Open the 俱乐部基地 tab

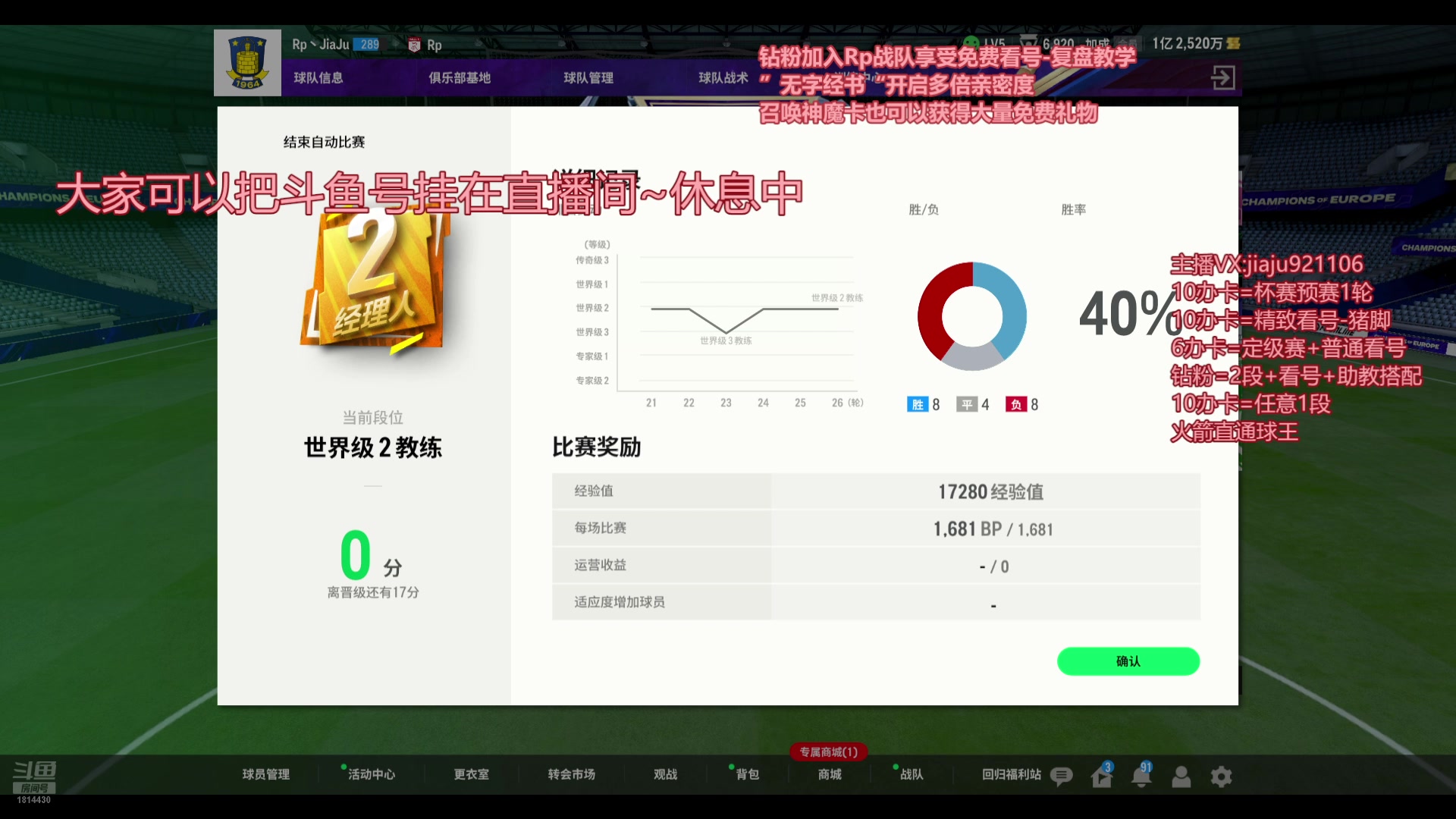click(x=460, y=77)
